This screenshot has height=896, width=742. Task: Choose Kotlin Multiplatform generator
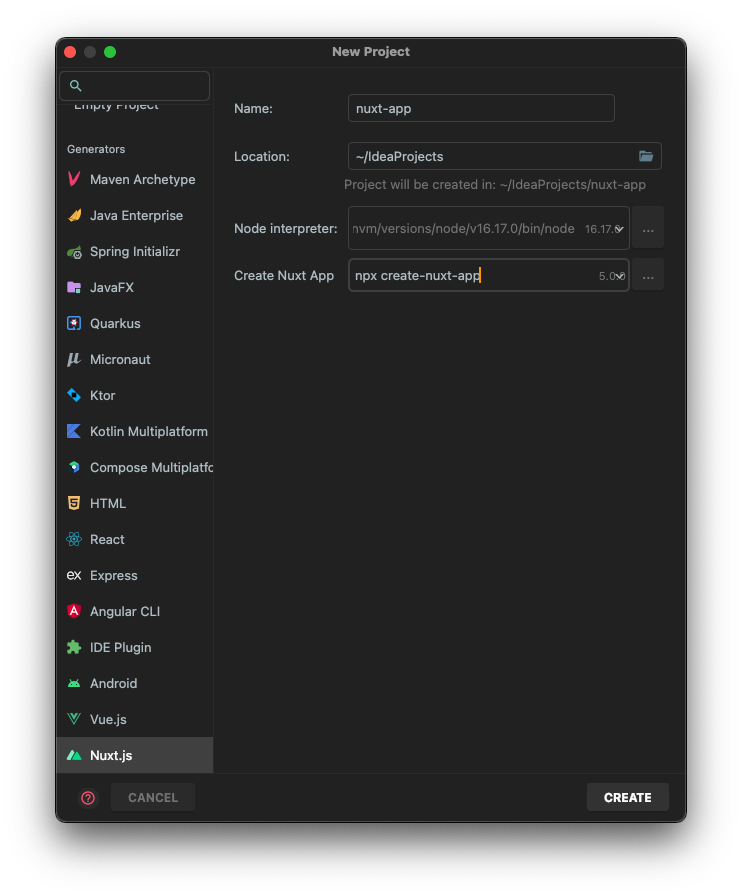135,431
